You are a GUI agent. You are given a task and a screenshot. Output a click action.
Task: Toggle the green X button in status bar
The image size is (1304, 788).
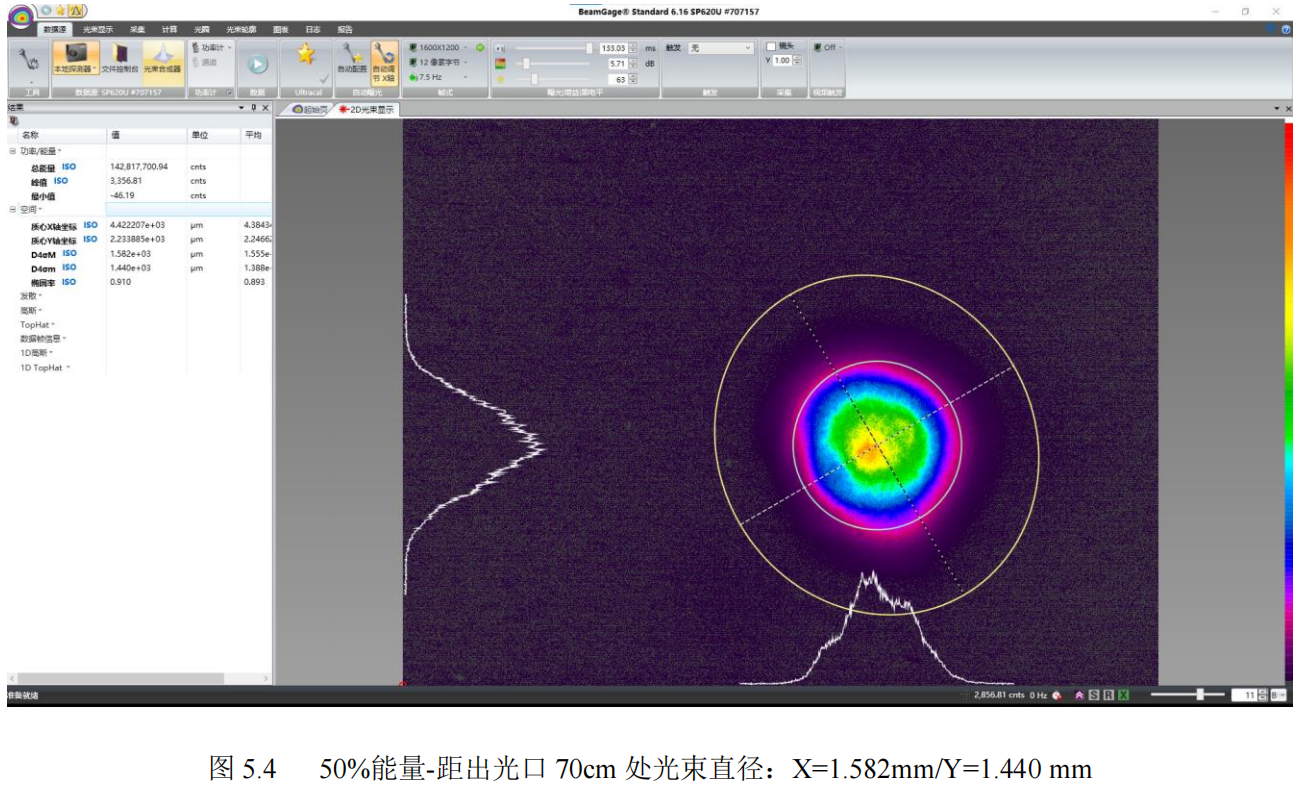pyautogui.click(x=1123, y=695)
